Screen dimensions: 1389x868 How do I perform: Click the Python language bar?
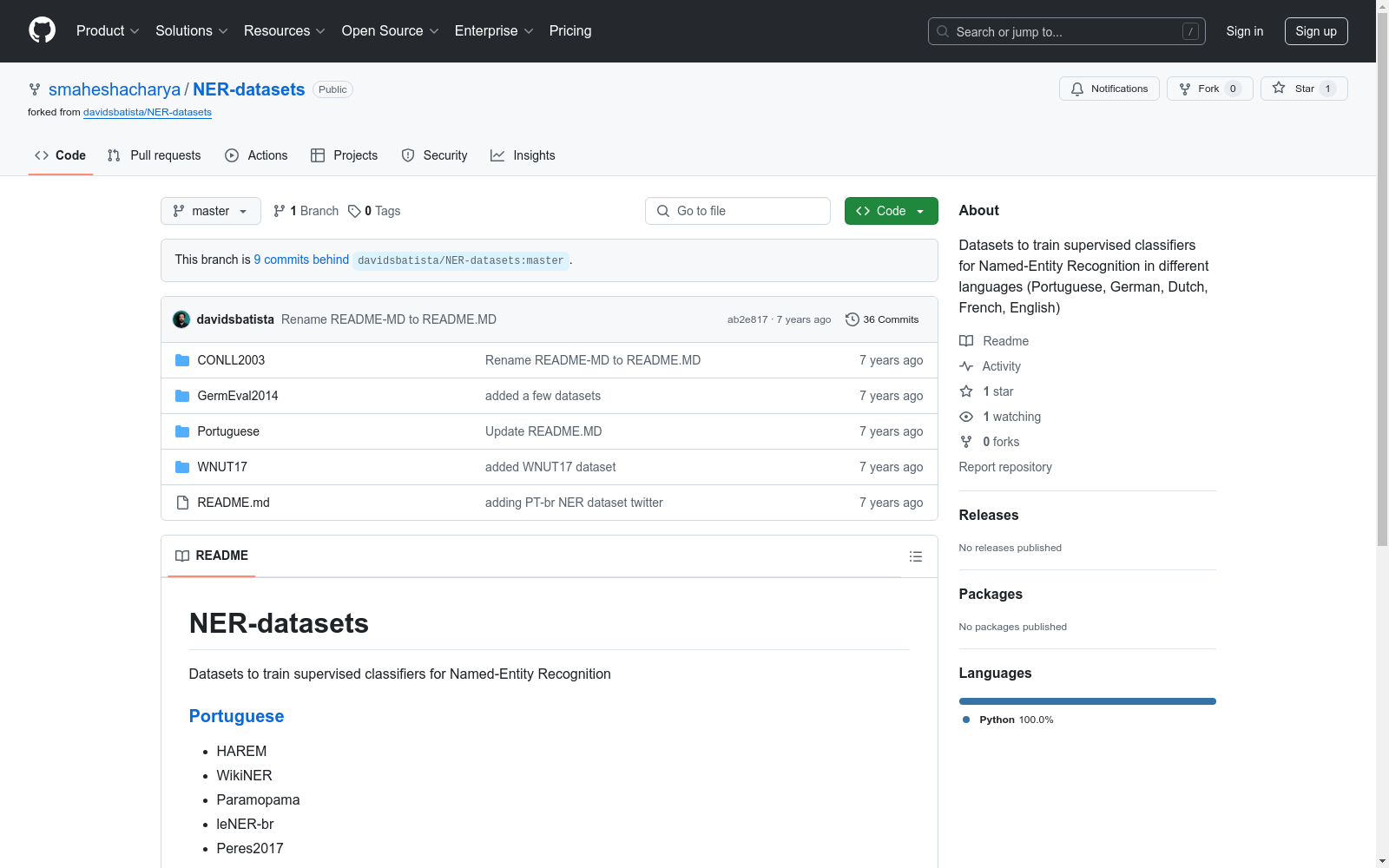coord(1088,701)
